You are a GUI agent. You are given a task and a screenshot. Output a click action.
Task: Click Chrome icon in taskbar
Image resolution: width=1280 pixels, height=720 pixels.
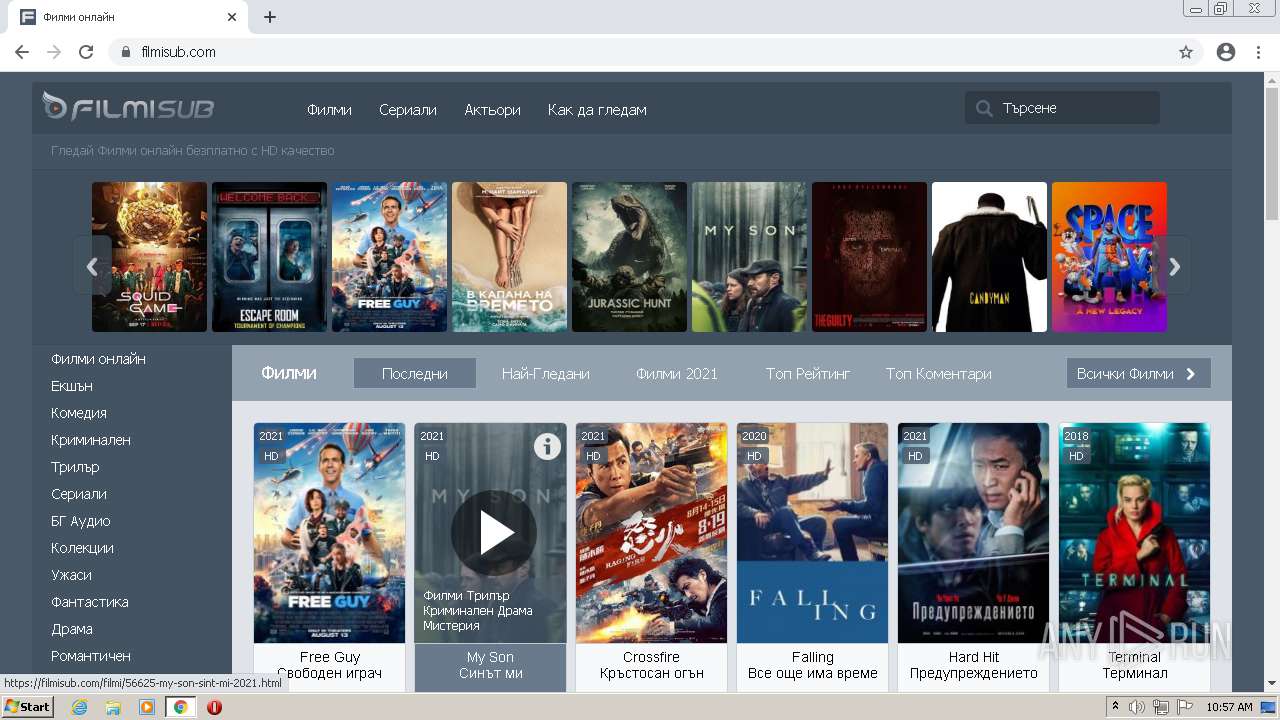pos(180,707)
